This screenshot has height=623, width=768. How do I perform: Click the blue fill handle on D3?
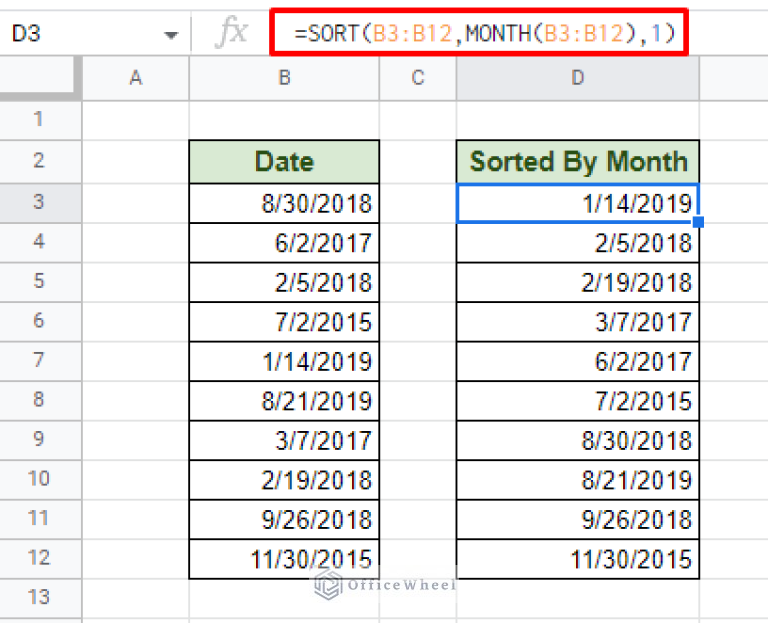pyautogui.click(x=698, y=222)
